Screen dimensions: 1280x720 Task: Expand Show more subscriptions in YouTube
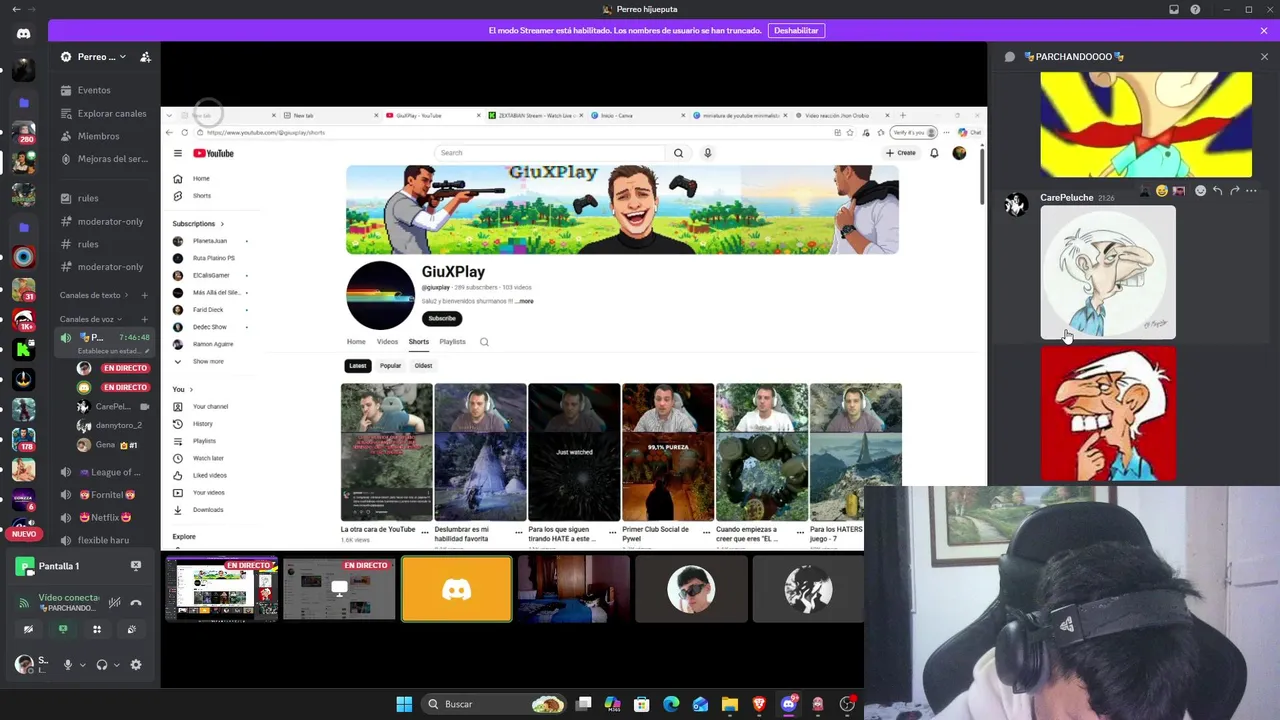(208, 361)
